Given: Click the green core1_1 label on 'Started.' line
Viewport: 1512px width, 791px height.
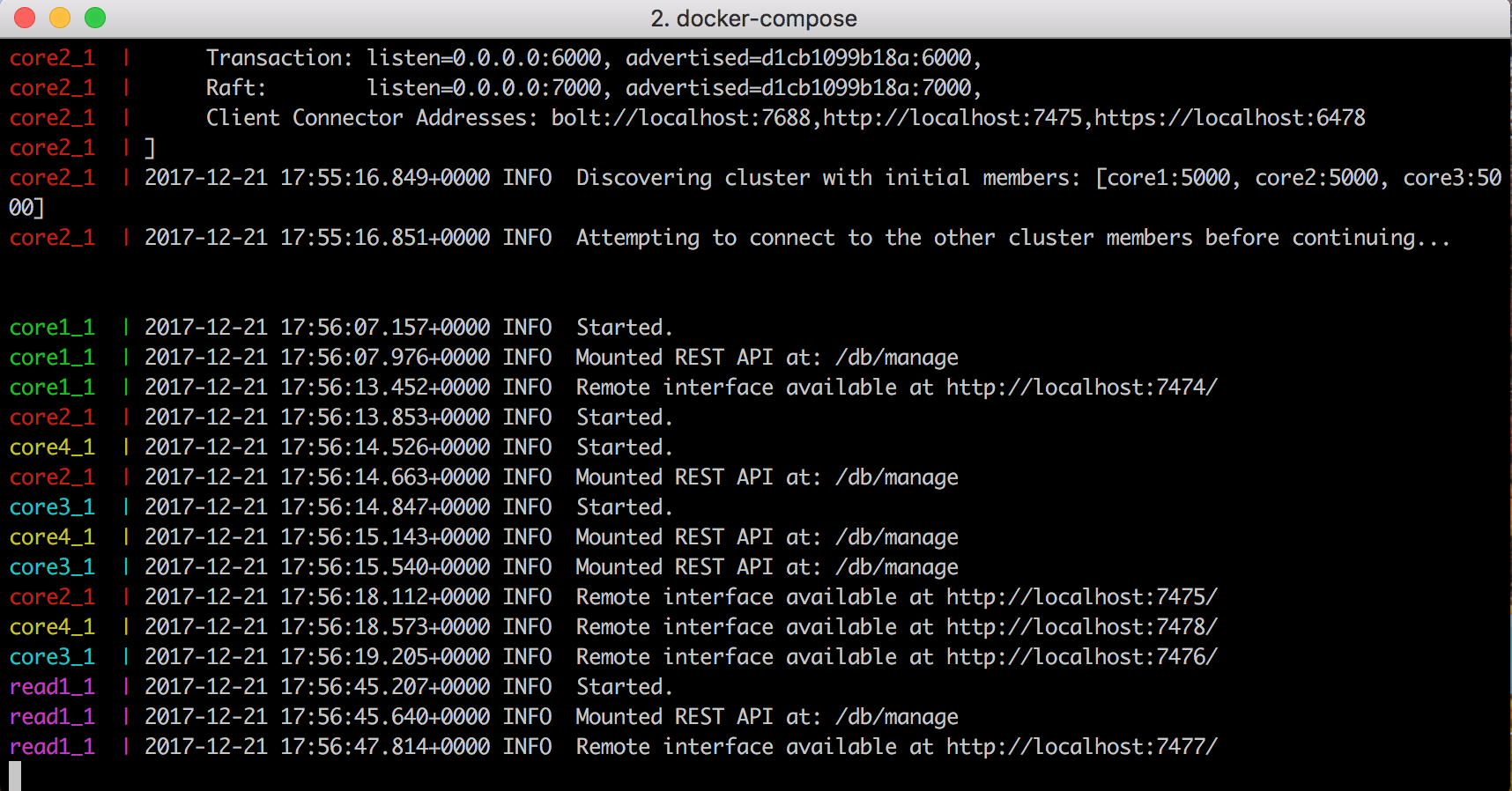Looking at the screenshot, I should coord(52,328).
